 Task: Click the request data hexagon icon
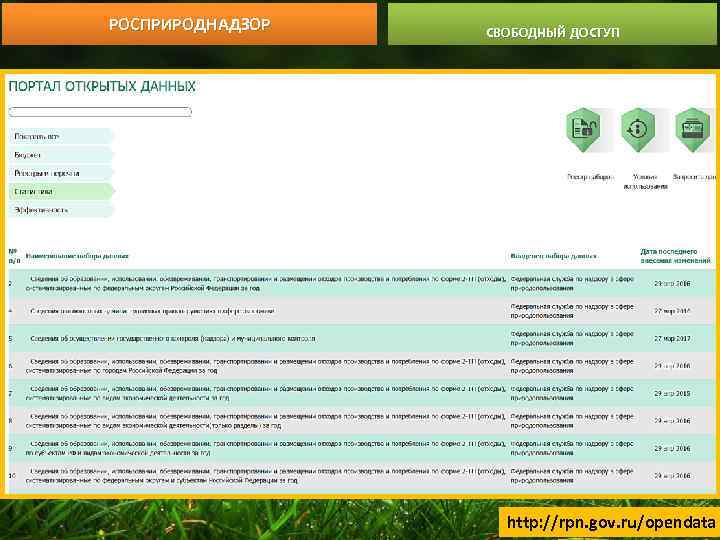coord(692,129)
